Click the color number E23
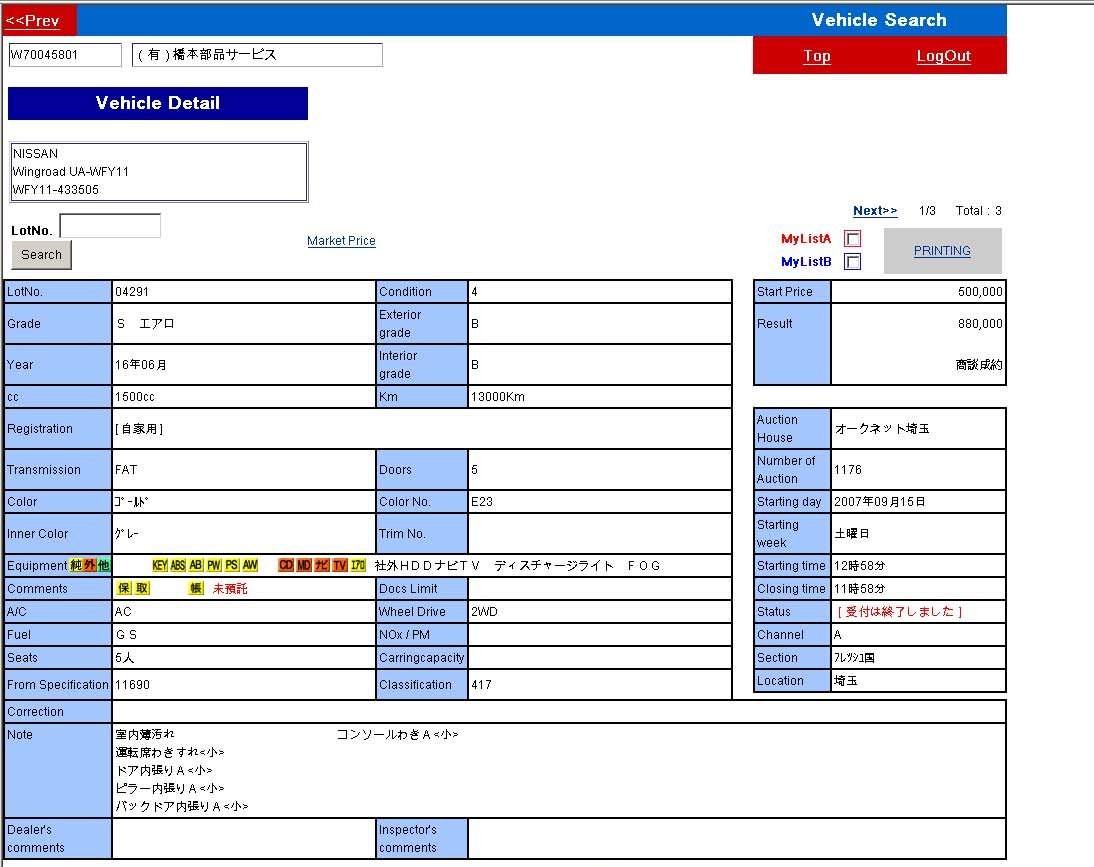 (x=482, y=502)
